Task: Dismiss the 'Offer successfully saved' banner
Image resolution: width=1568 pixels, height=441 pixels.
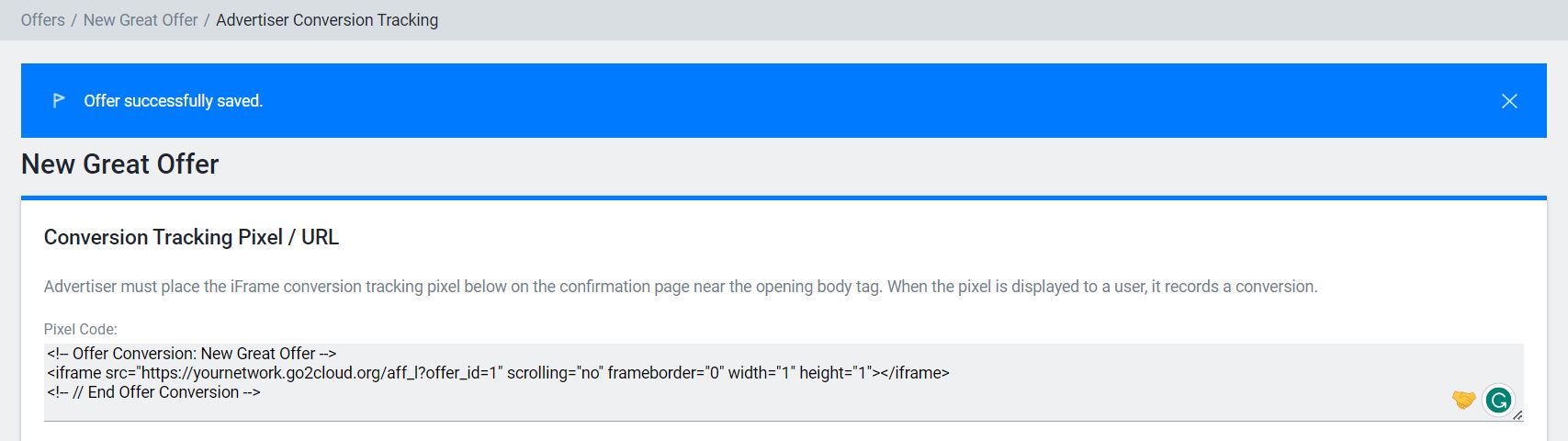Action: tap(1509, 101)
